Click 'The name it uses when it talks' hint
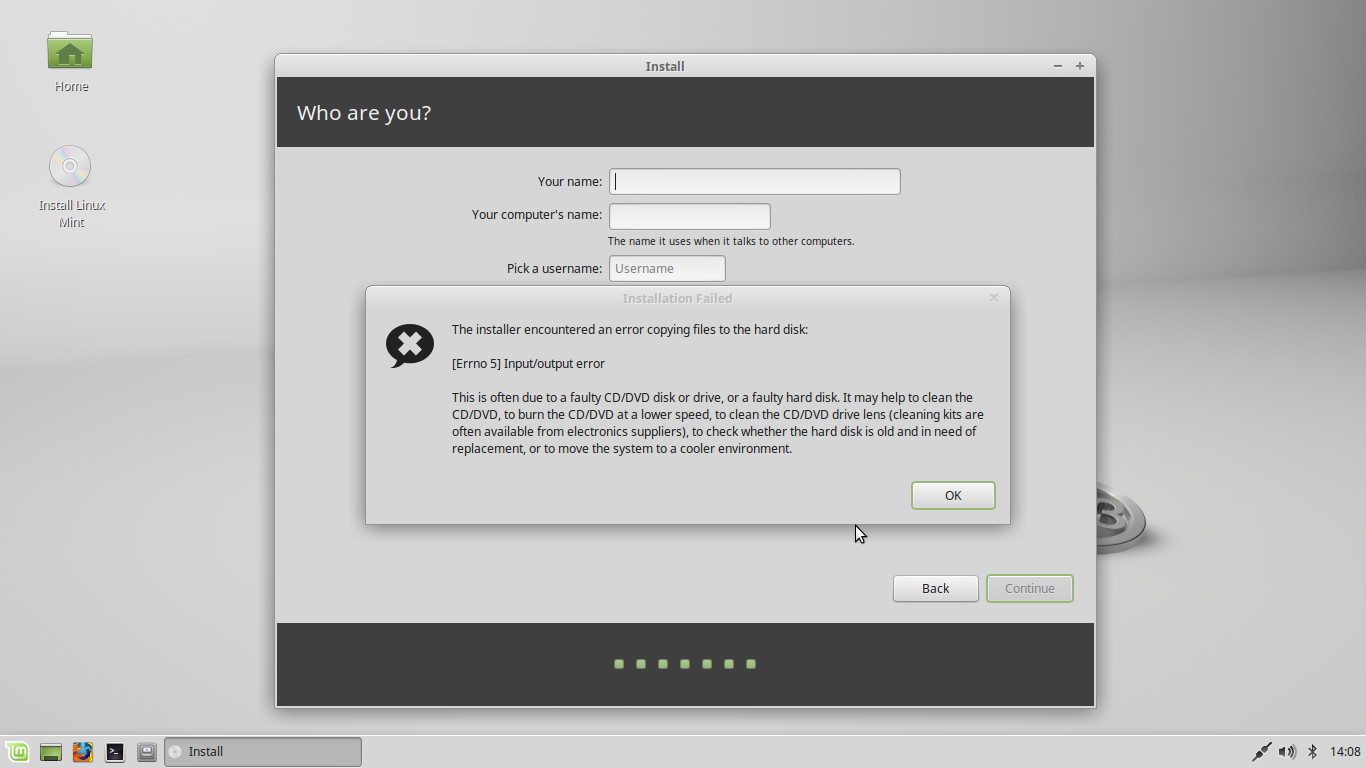This screenshot has width=1366, height=768. point(731,241)
